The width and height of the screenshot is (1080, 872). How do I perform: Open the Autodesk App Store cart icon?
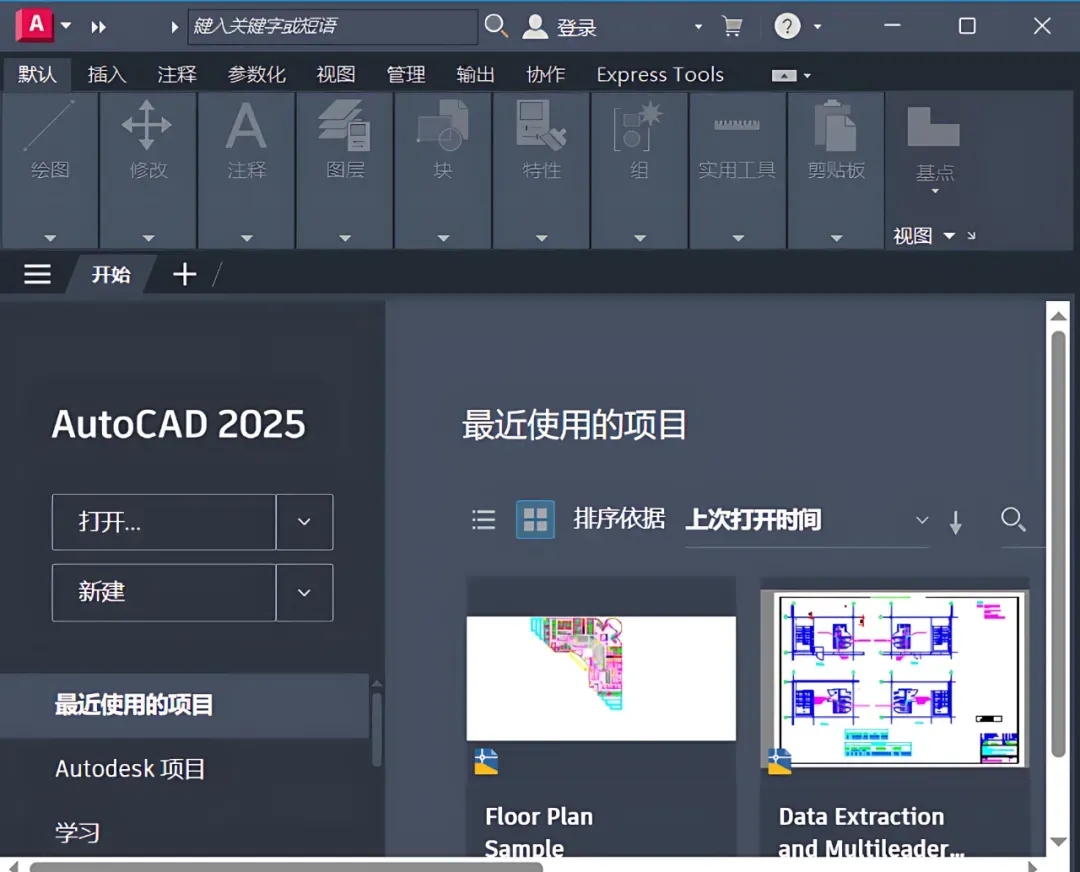pos(732,26)
